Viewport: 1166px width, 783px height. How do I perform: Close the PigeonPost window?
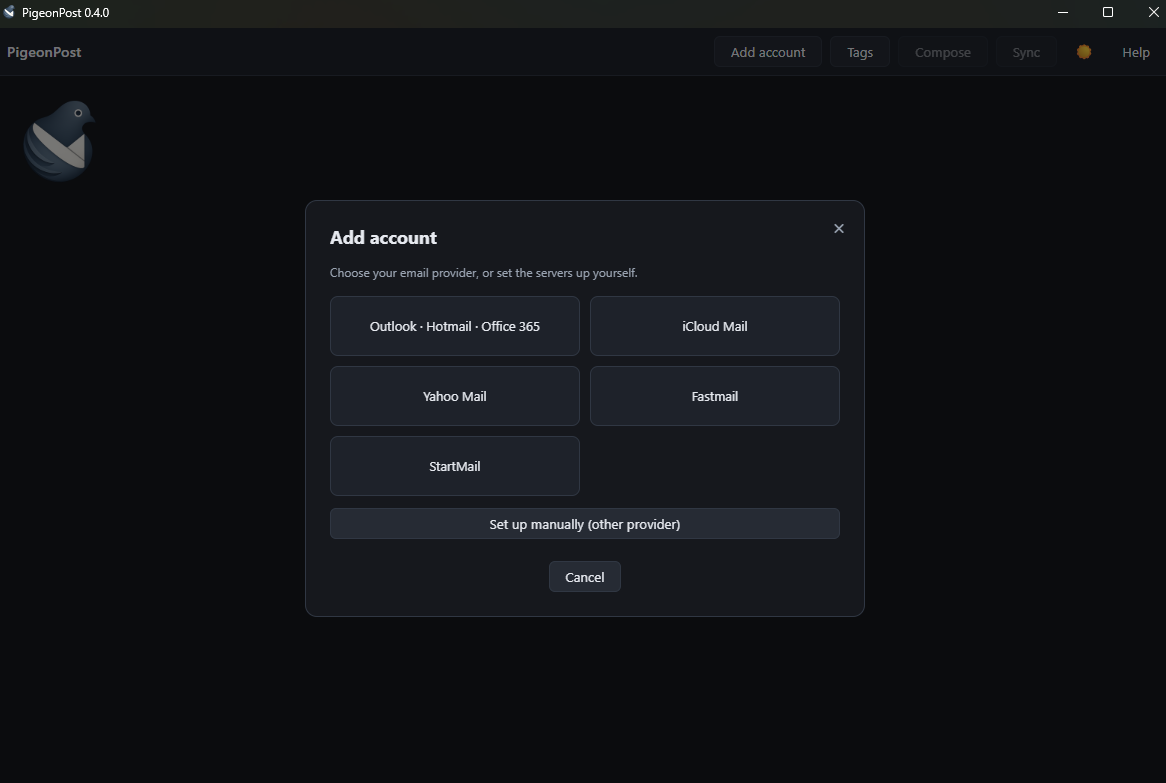1153,12
